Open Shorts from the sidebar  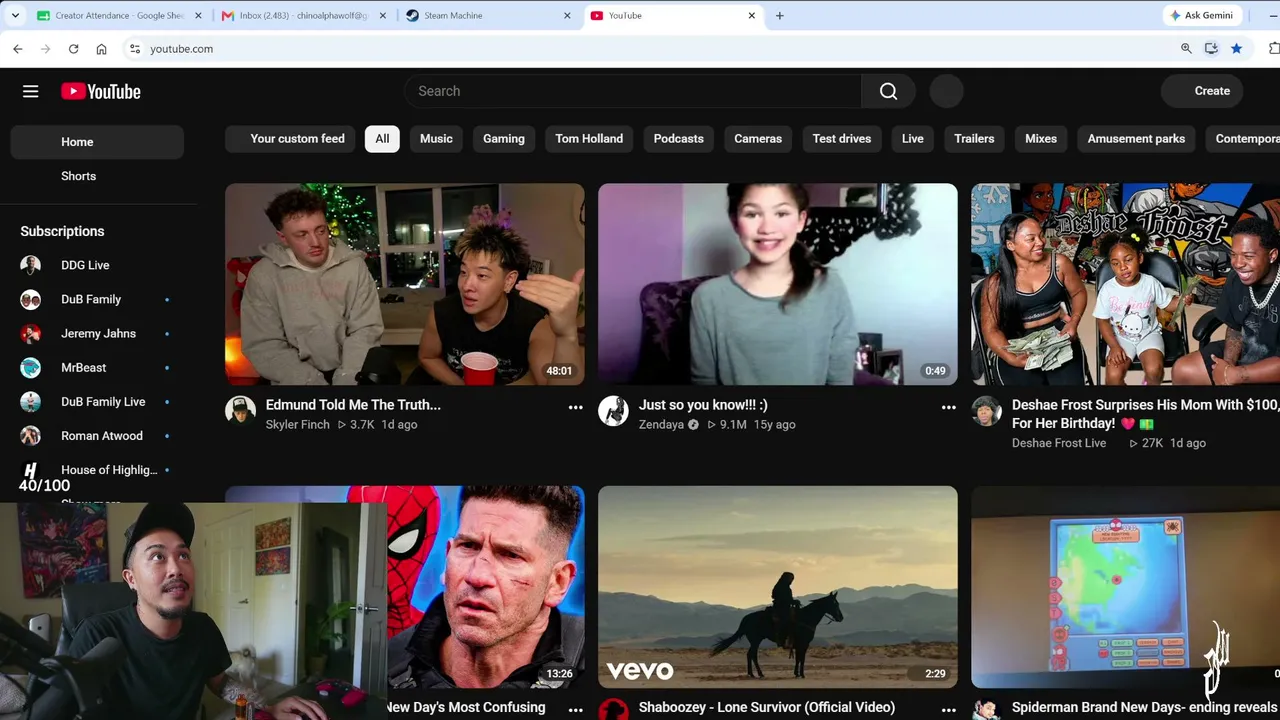click(97, 176)
